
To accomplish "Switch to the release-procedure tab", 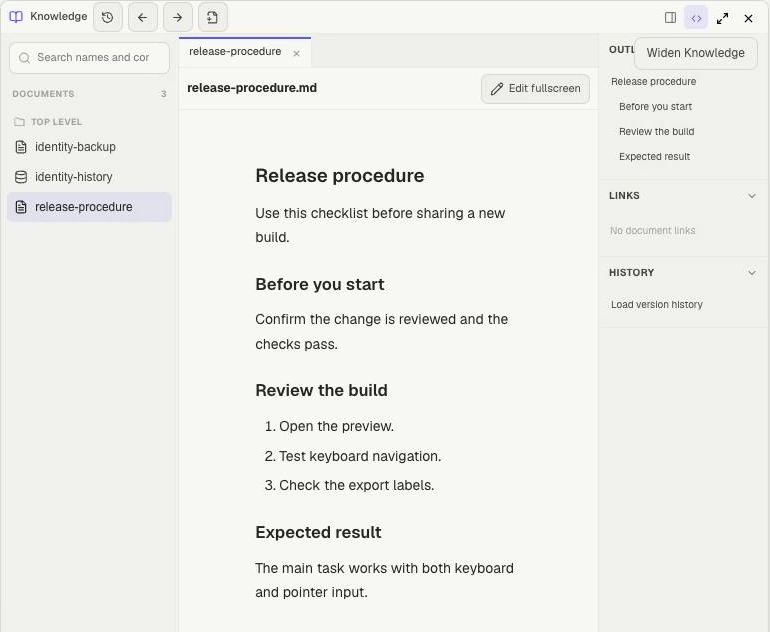I will pos(235,52).
